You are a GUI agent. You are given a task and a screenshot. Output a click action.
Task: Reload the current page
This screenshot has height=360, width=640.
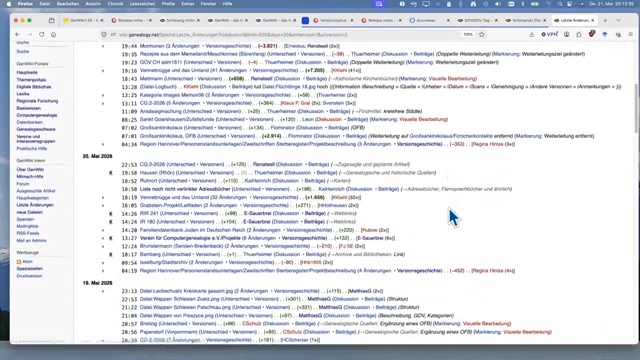(x=42, y=35)
